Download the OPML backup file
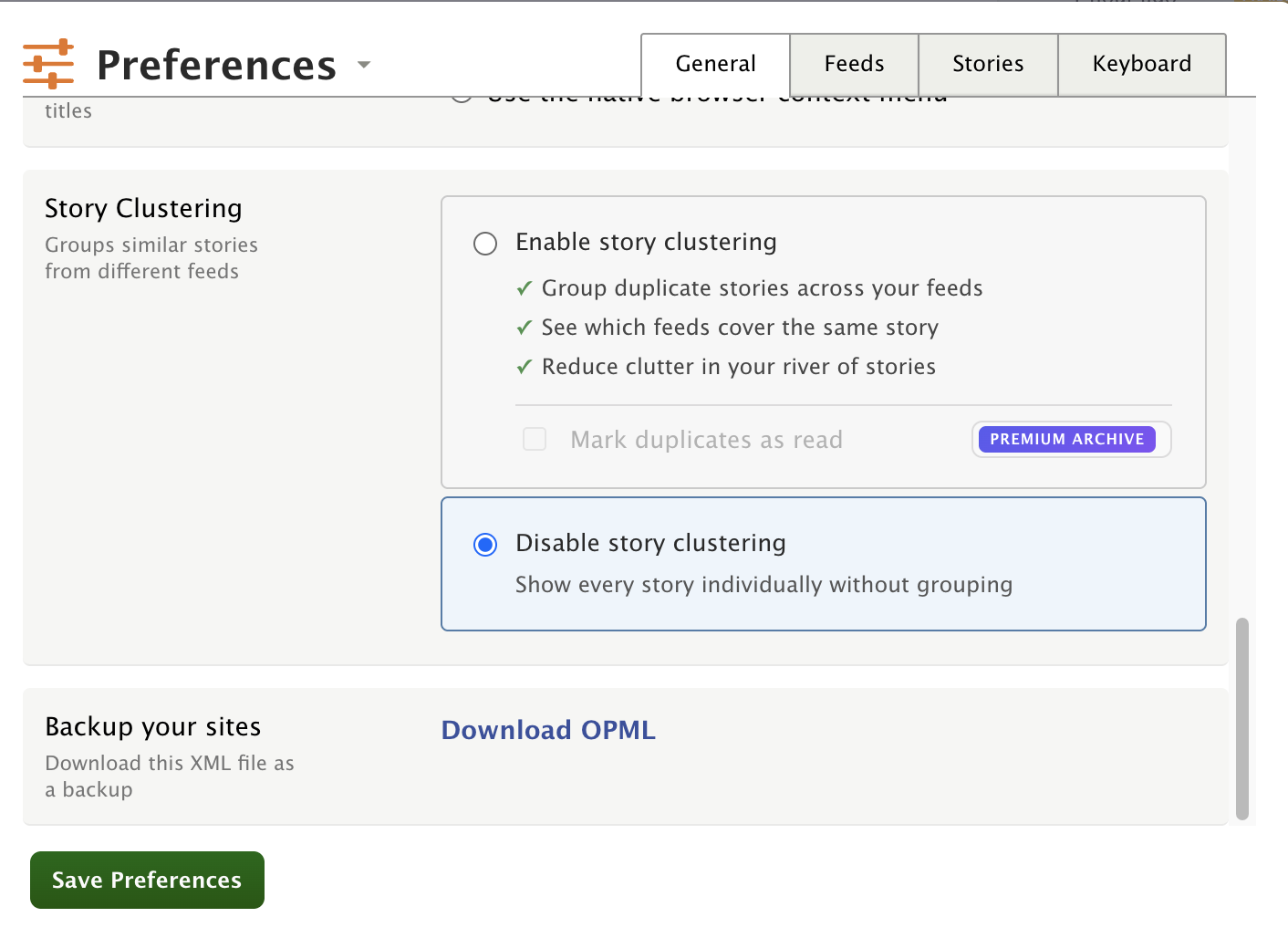The height and width of the screenshot is (938, 1288). (548, 730)
